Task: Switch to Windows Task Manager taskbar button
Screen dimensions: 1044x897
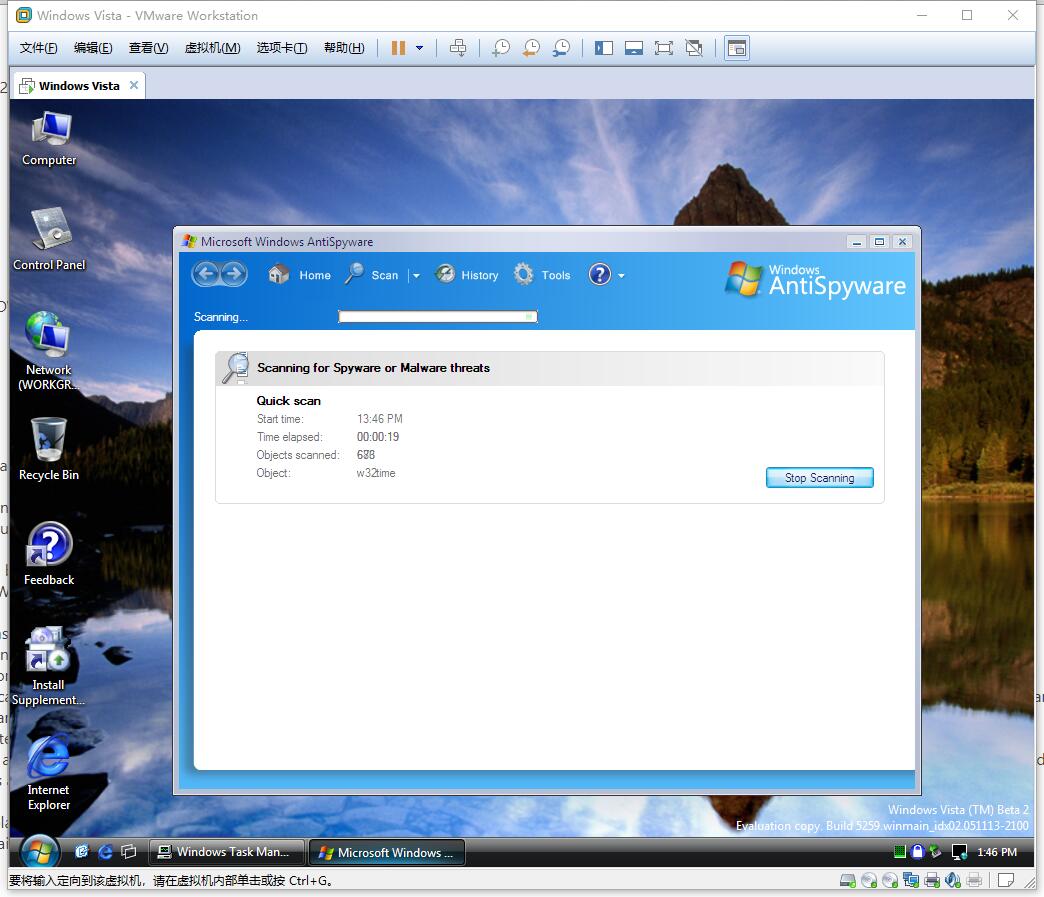Action: point(226,852)
